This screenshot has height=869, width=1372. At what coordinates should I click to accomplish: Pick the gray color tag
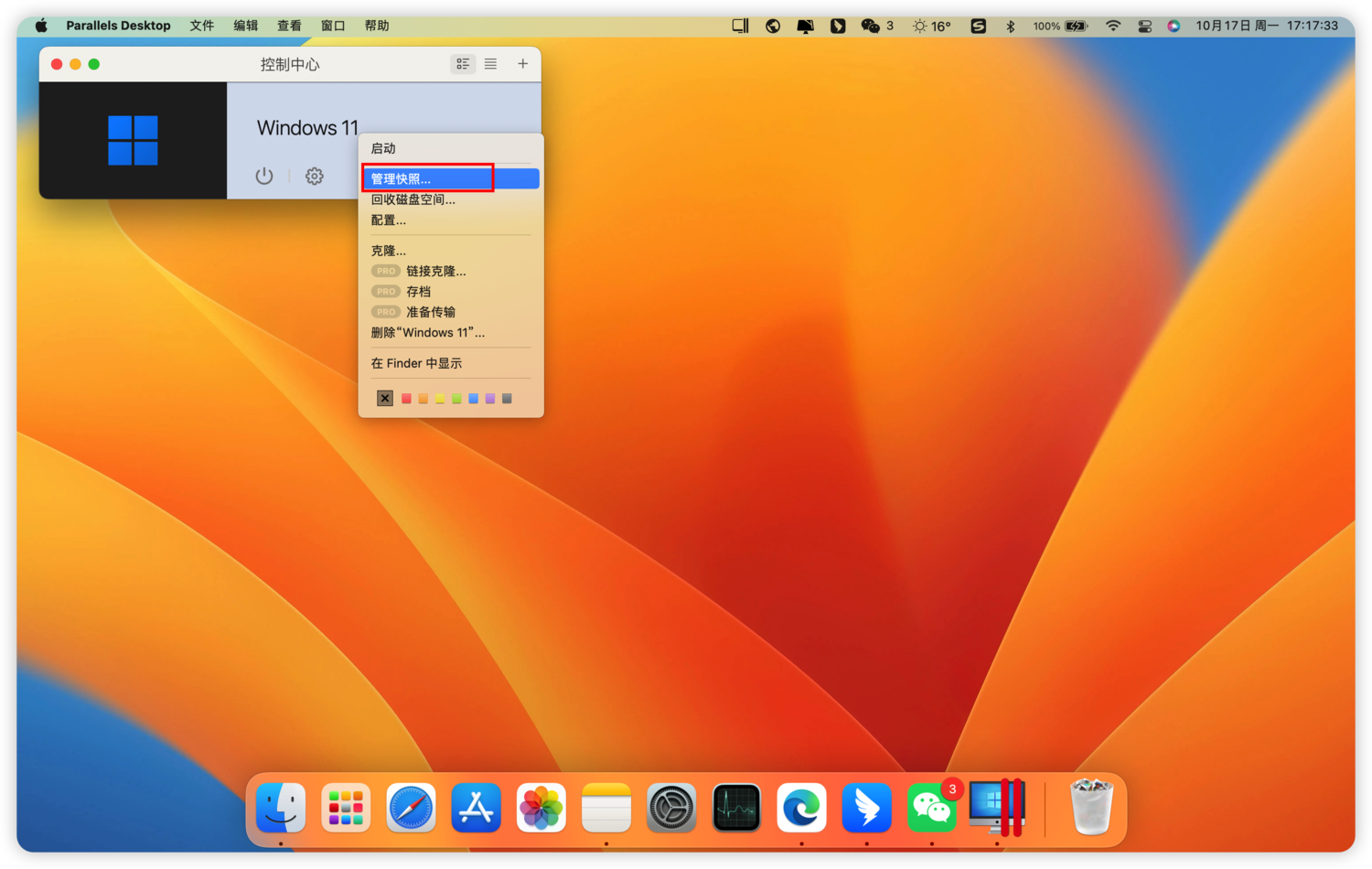[507, 398]
